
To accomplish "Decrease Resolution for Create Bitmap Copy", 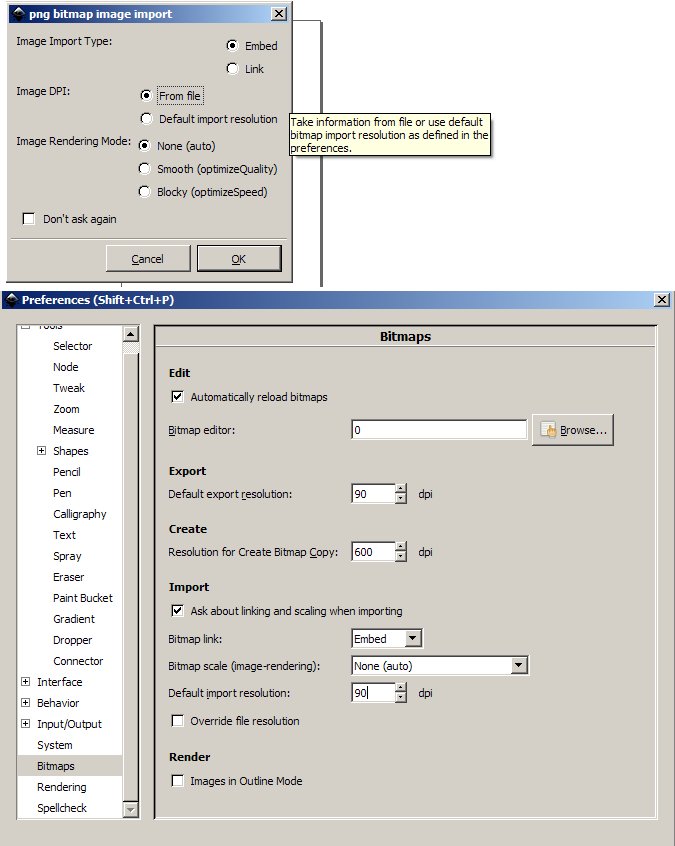I will point(401,557).
